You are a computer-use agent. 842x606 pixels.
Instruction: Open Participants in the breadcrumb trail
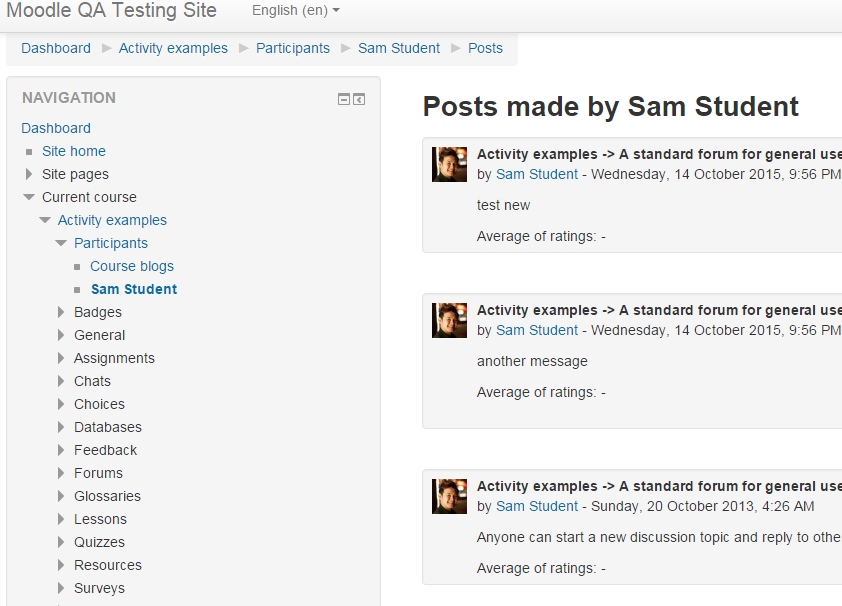[293, 48]
